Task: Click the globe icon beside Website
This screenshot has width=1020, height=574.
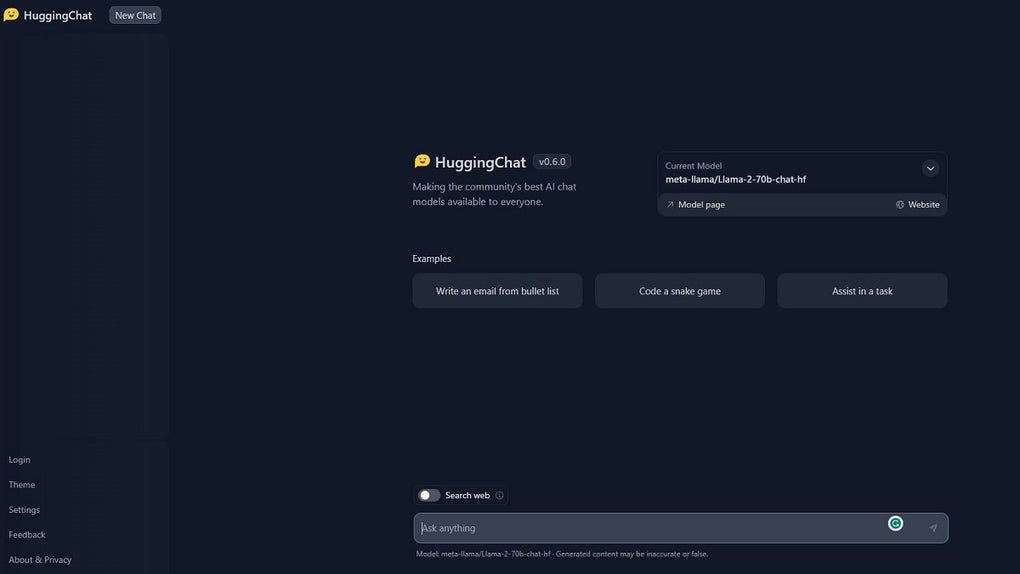Action: 900,204
